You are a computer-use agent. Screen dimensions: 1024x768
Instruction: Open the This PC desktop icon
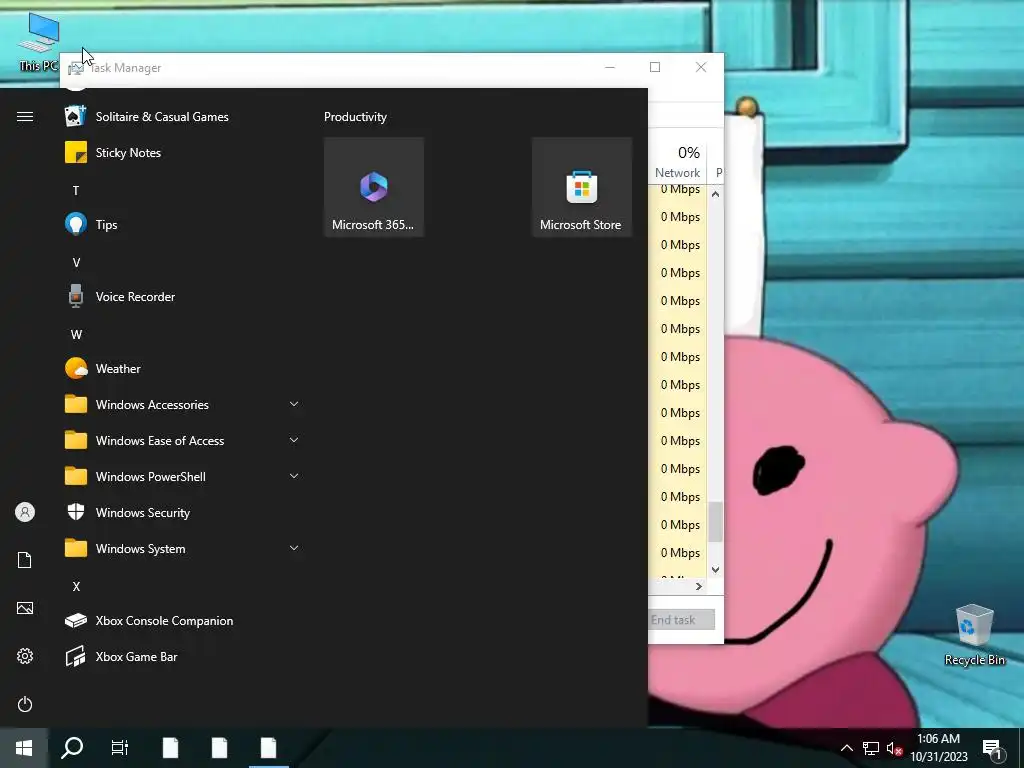coord(39,42)
